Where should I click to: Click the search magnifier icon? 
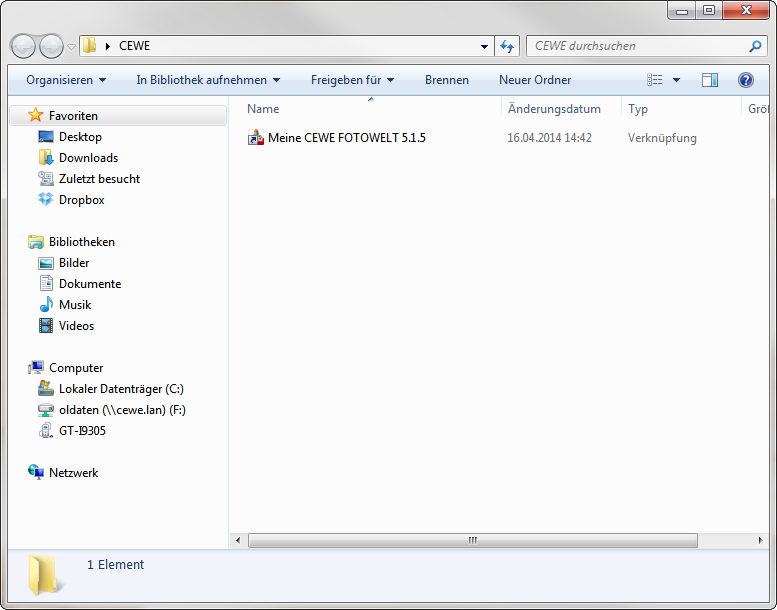(755, 46)
